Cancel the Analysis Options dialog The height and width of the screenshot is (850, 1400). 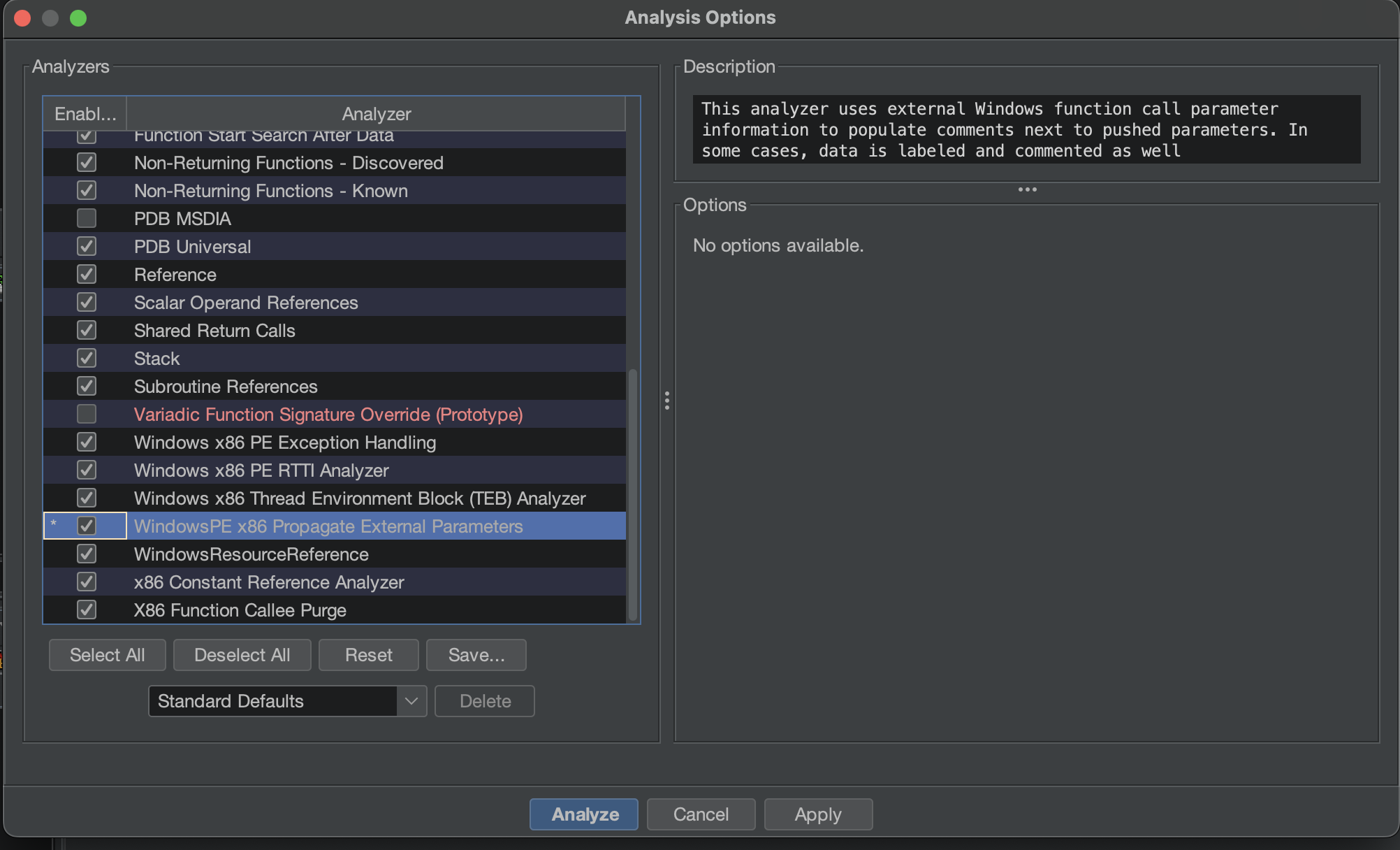(701, 814)
